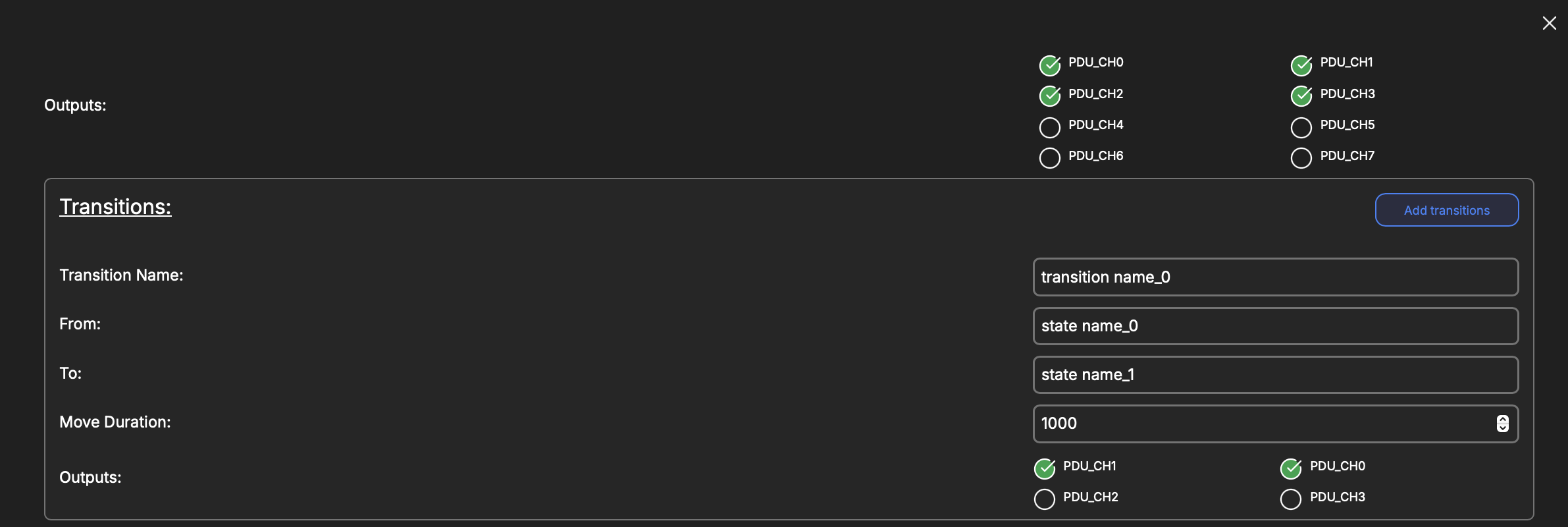The height and width of the screenshot is (527, 1568).
Task: Enable PDU_CH5 output
Action: click(x=1301, y=127)
